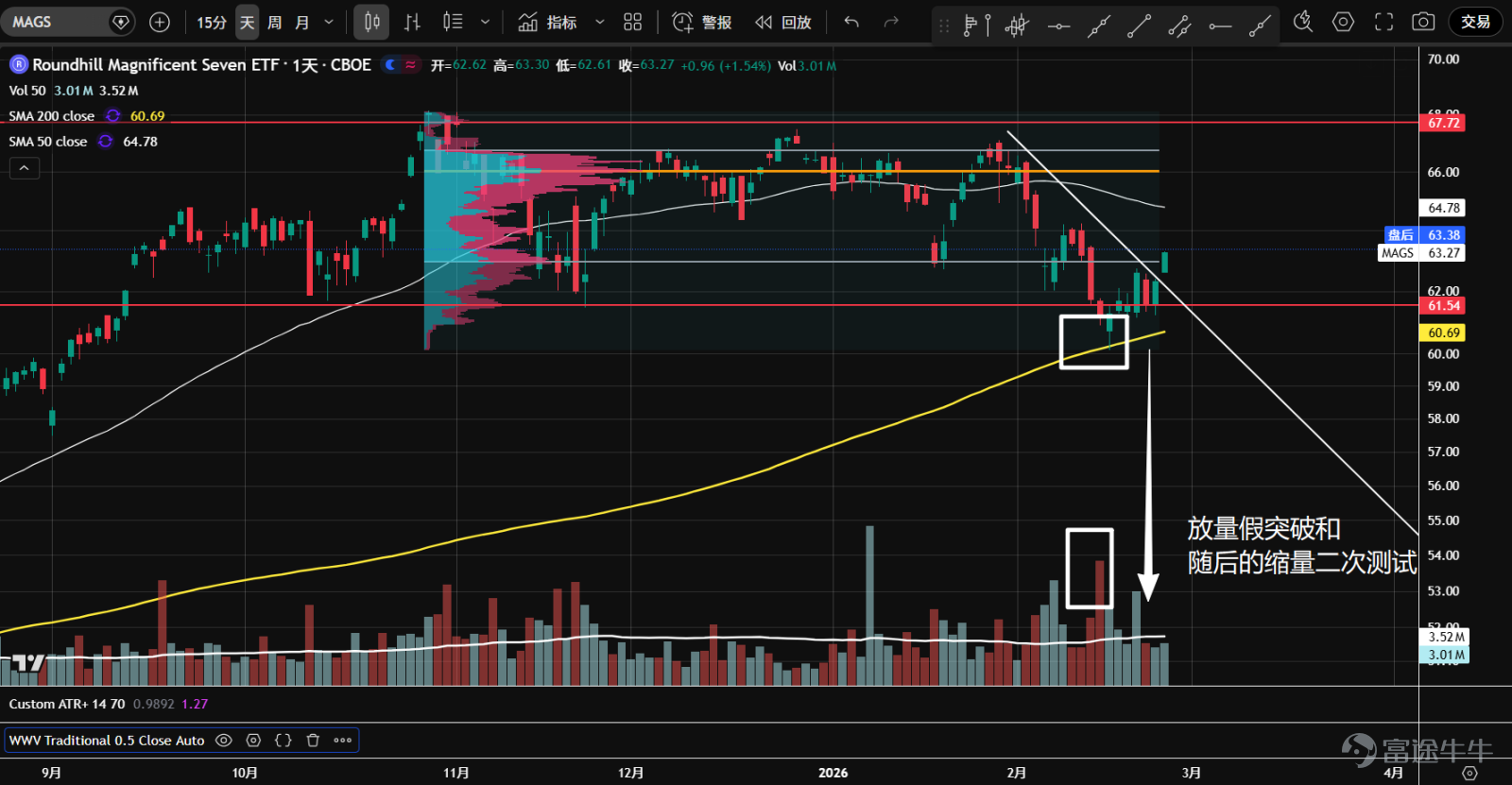This screenshot has width=1512, height=785.
Task: Expand the timeframe dropdown arrow
Action: tap(329, 22)
